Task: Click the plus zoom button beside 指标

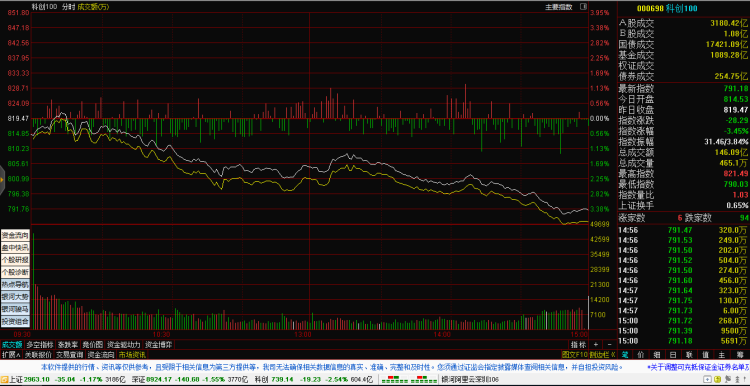Action: [x=596, y=344]
